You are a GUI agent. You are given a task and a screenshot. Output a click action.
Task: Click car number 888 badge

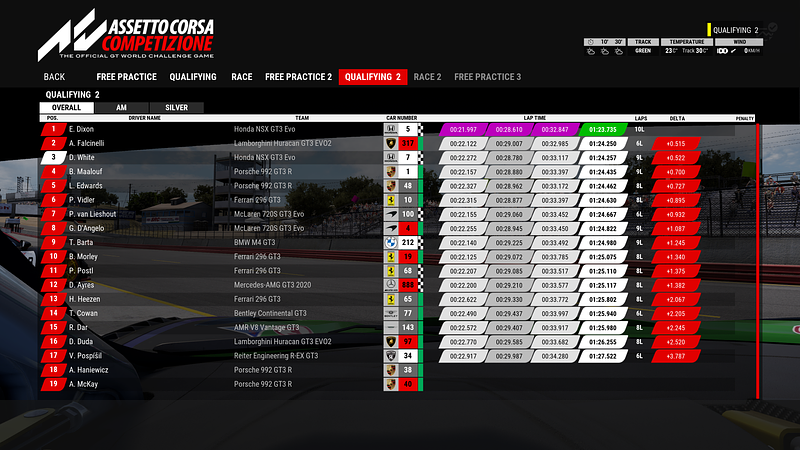[408, 285]
